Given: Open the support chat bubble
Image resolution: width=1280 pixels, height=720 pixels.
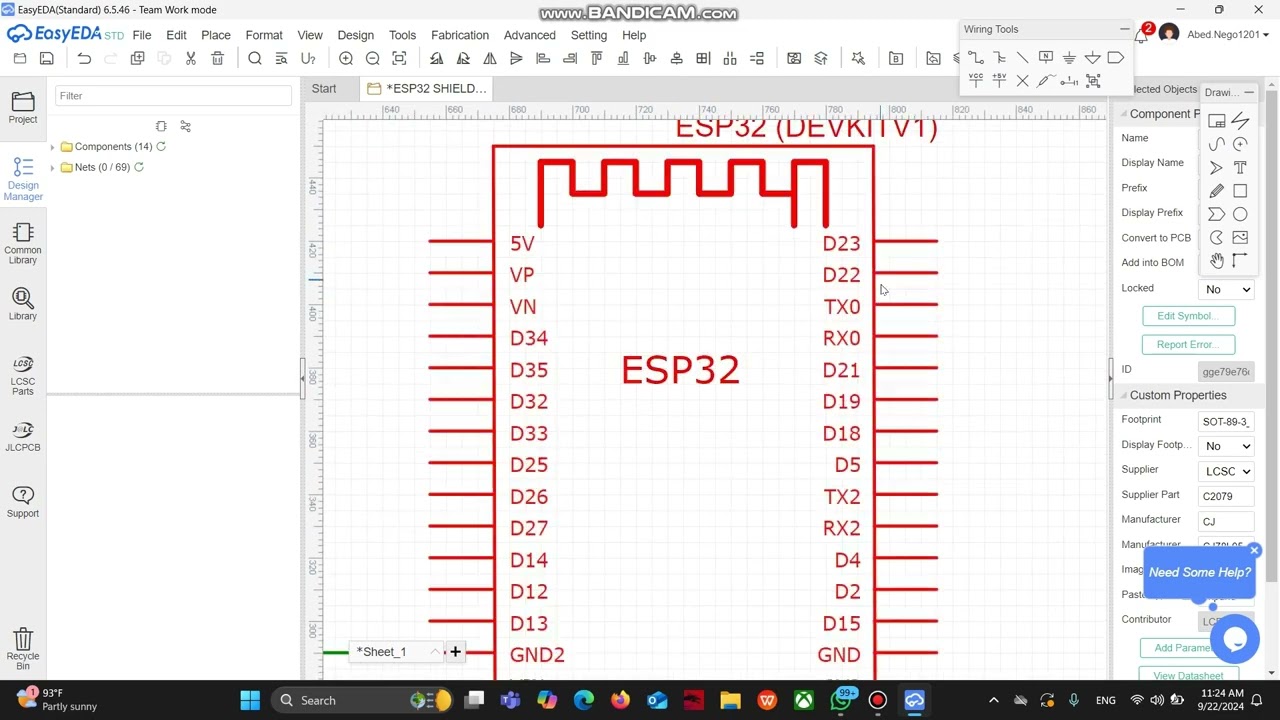Looking at the screenshot, I should [1235, 638].
